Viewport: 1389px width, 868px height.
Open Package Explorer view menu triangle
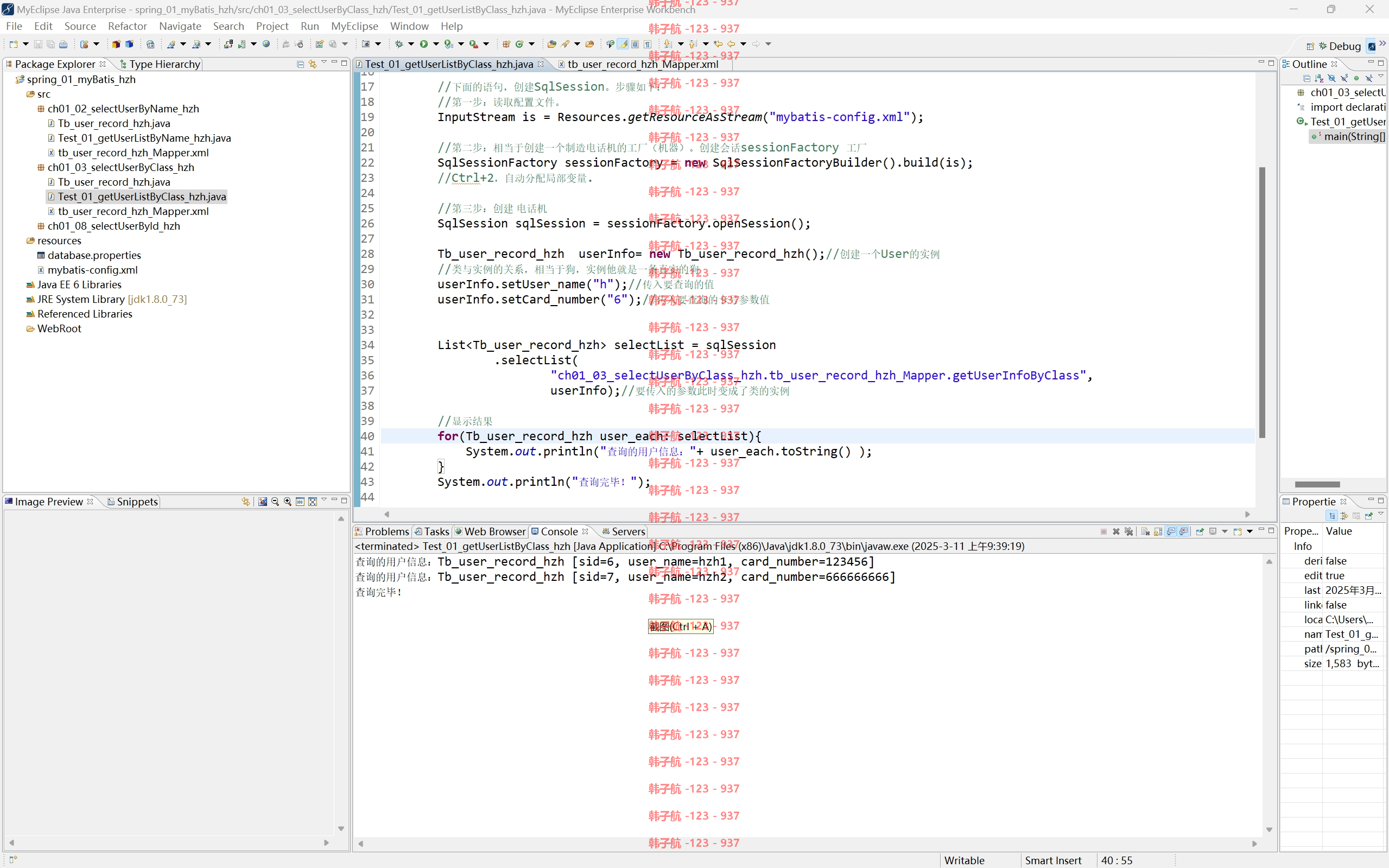pyautogui.click(x=324, y=62)
